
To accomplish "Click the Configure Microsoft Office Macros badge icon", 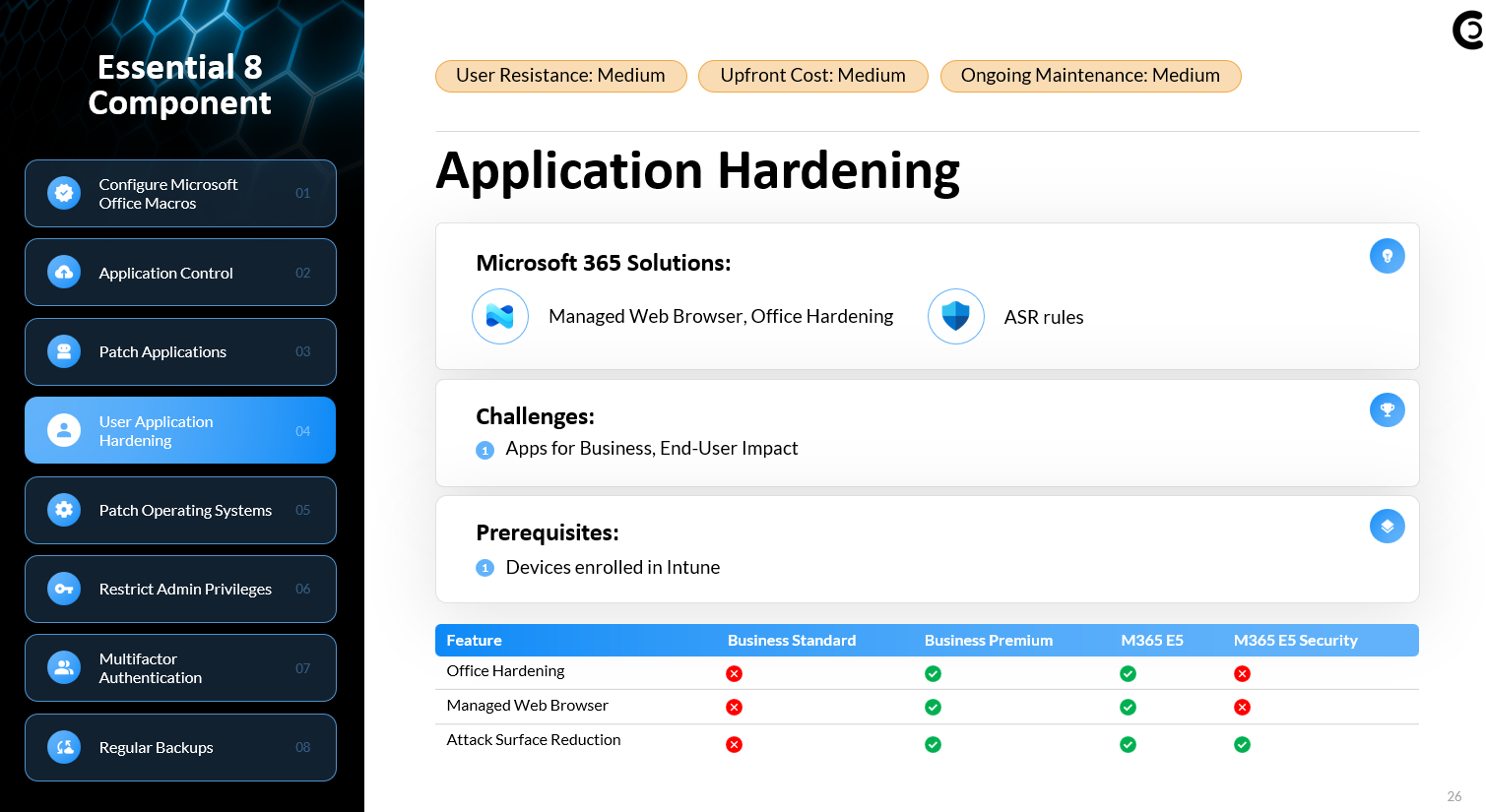I will (x=64, y=194).
